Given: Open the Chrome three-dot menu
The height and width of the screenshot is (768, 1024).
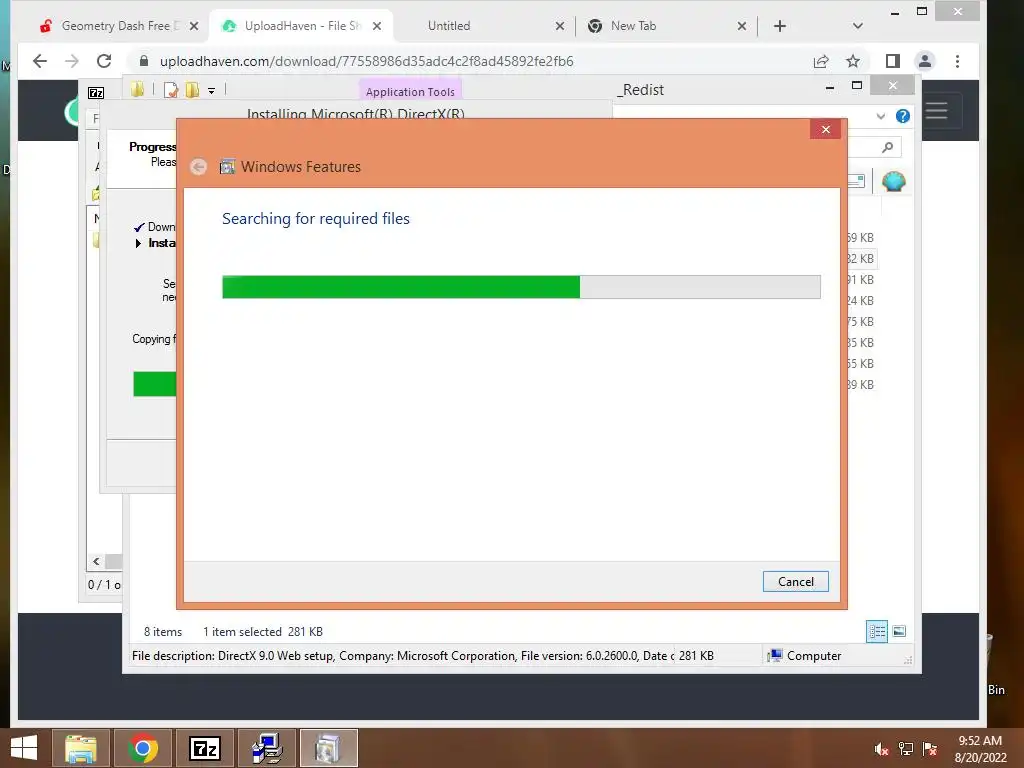Looking at the screenshot, I should tap(957, 61).
